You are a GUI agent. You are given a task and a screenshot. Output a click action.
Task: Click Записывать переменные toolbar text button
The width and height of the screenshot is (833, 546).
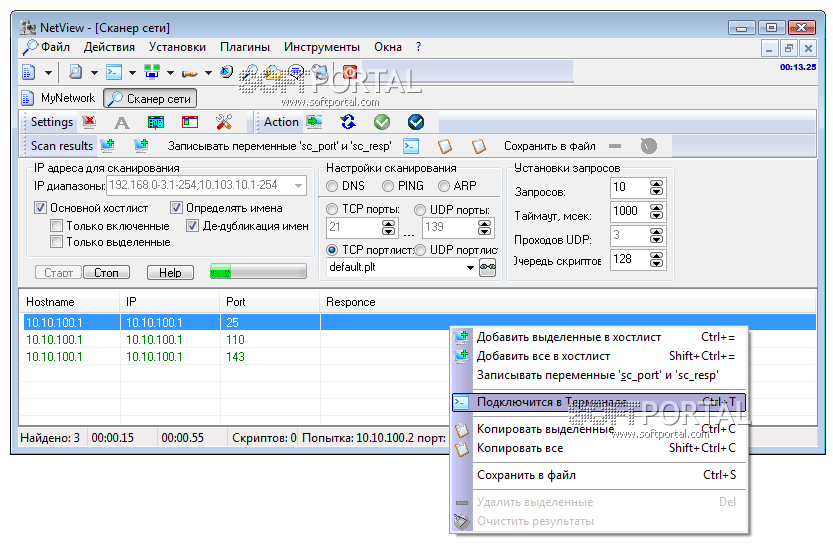pyautogui.click(x=279, y=146)
